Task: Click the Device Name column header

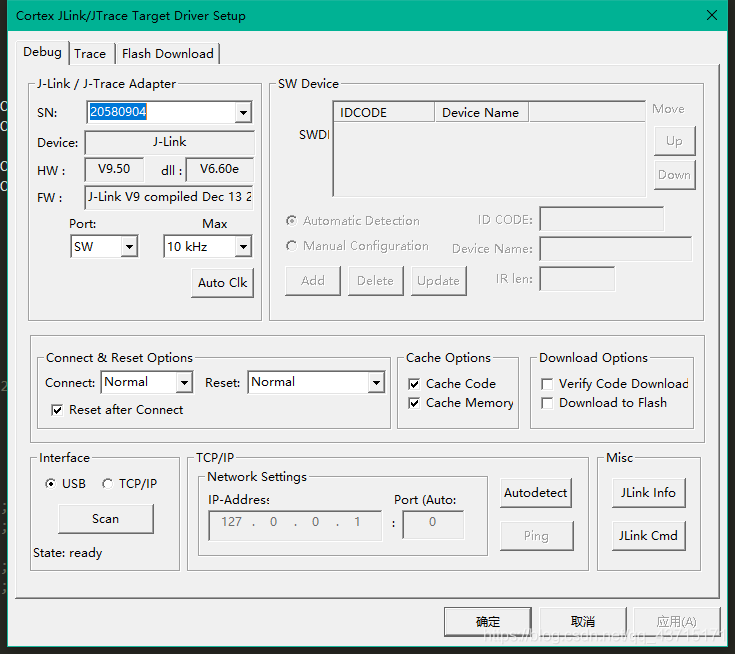Action: point(482,113)
